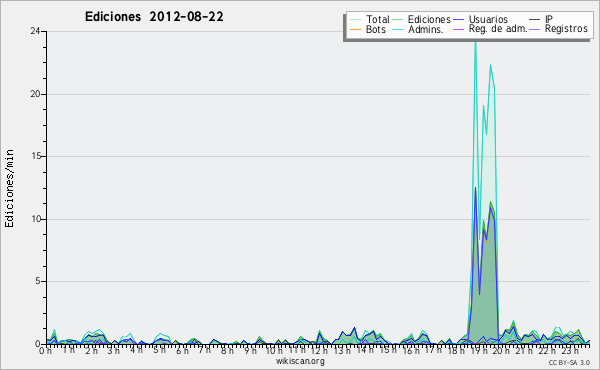
Task: Click the 10 value on y-axis
Action: [x=36, y=219]
